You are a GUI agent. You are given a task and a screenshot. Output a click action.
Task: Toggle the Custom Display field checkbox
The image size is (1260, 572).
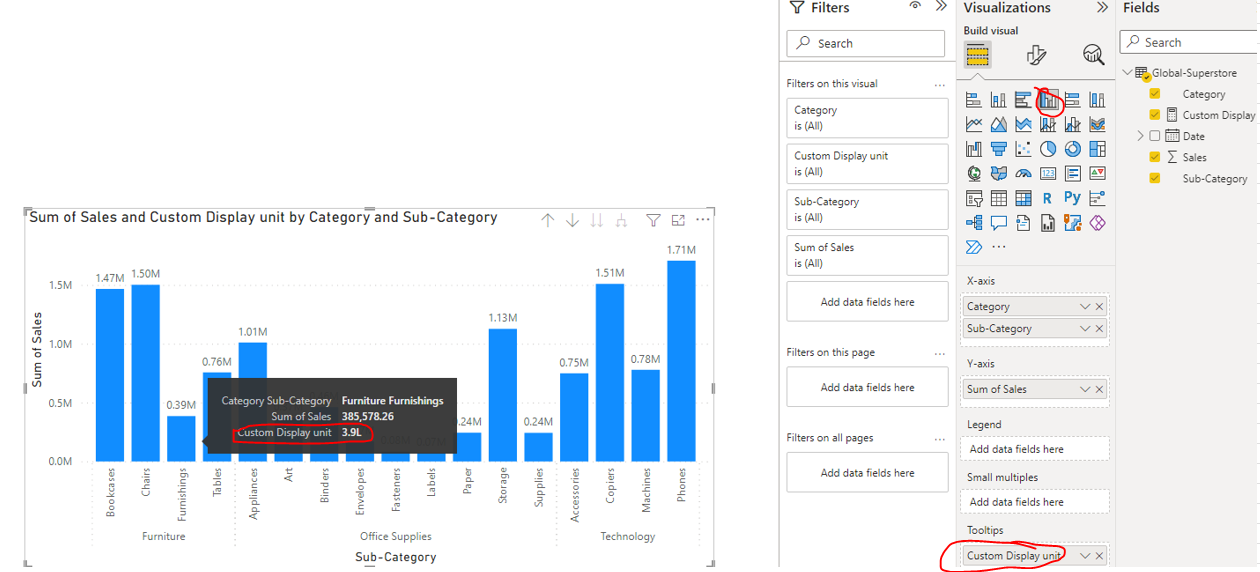[x=1155, y=115]
